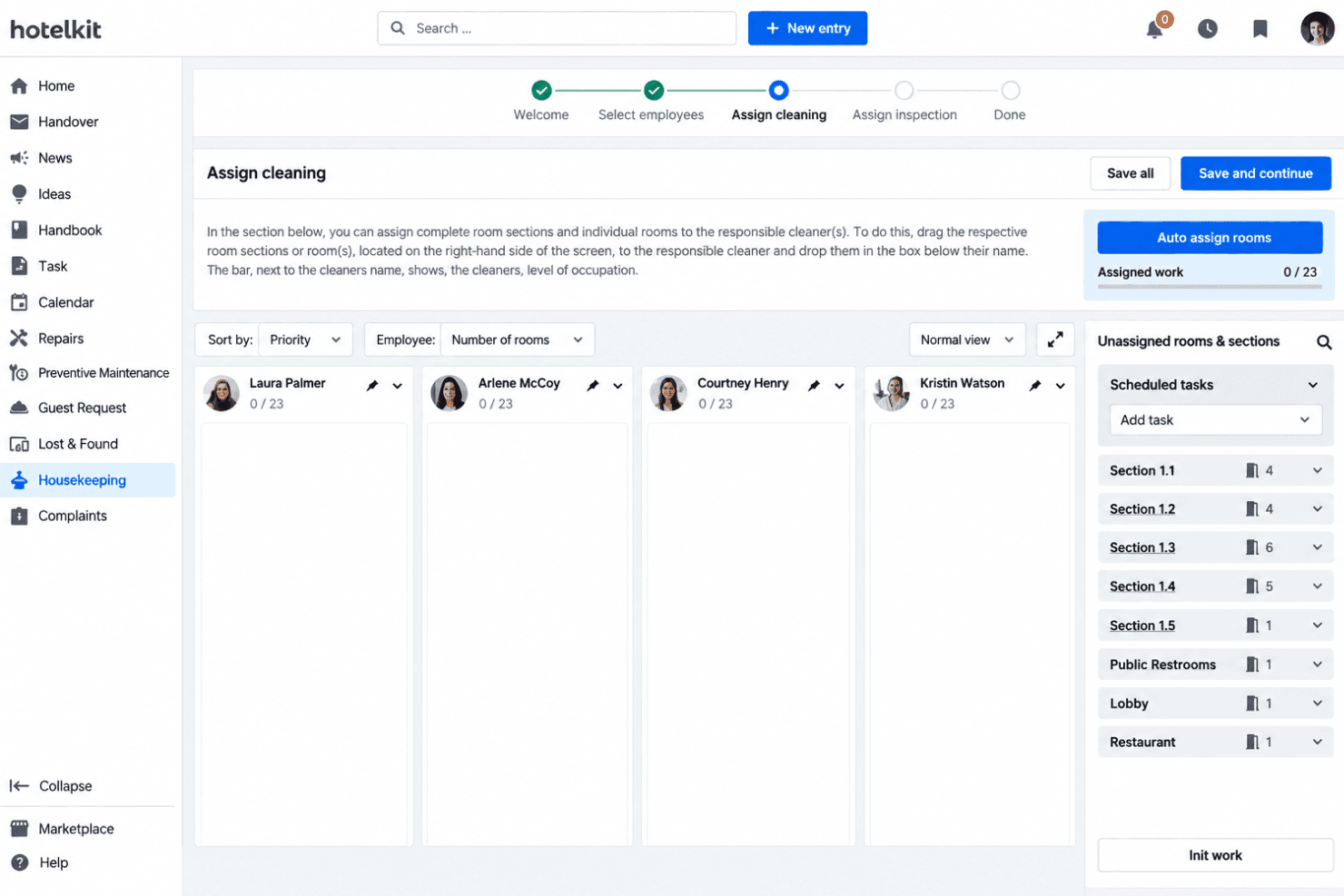Viewport: 1344px width, 896px height.
Task: Pin Courtney Henry's column
Action: [x=814, y=386]
